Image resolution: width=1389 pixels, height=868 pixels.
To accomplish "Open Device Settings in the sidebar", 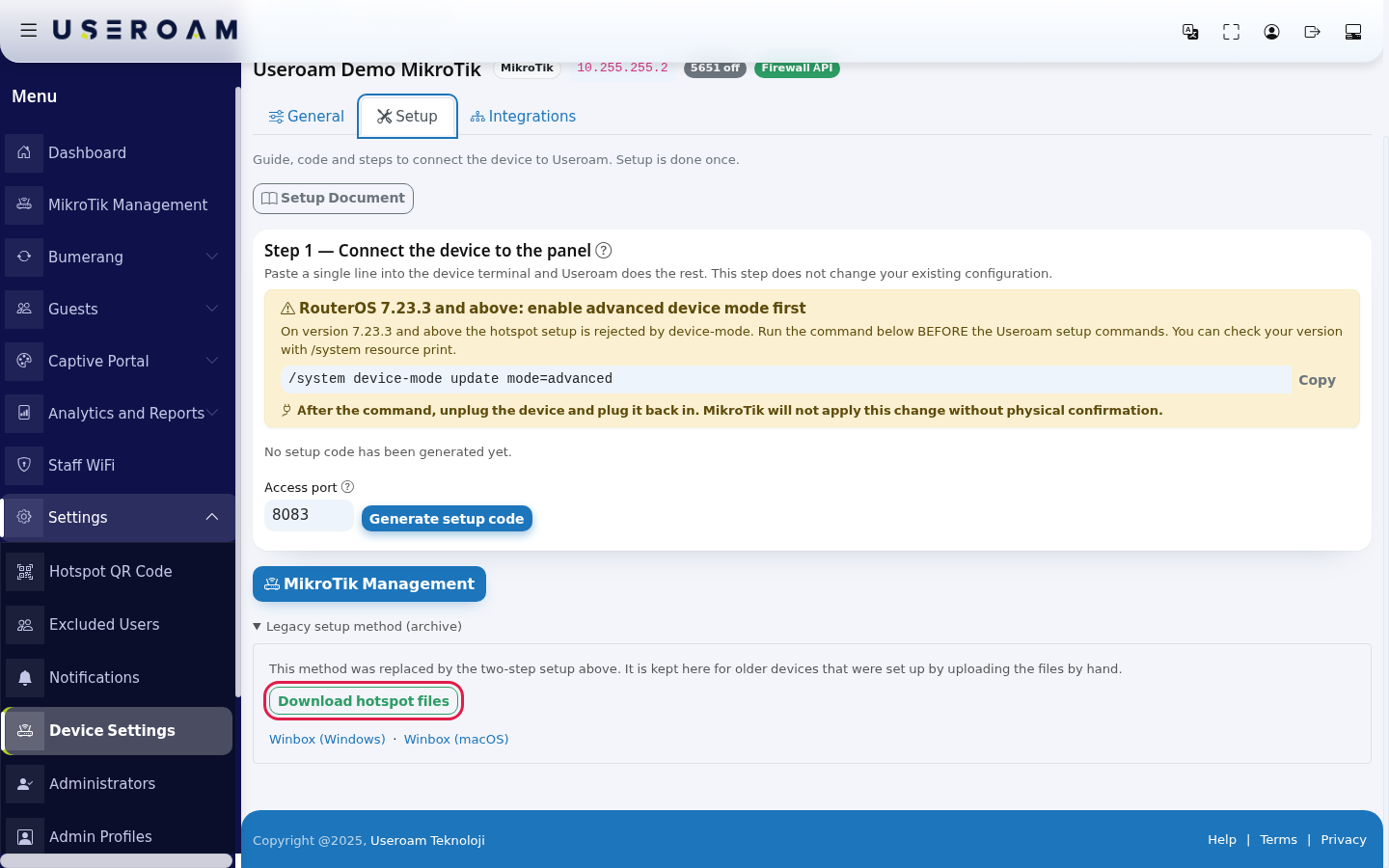I will (118, 731).
